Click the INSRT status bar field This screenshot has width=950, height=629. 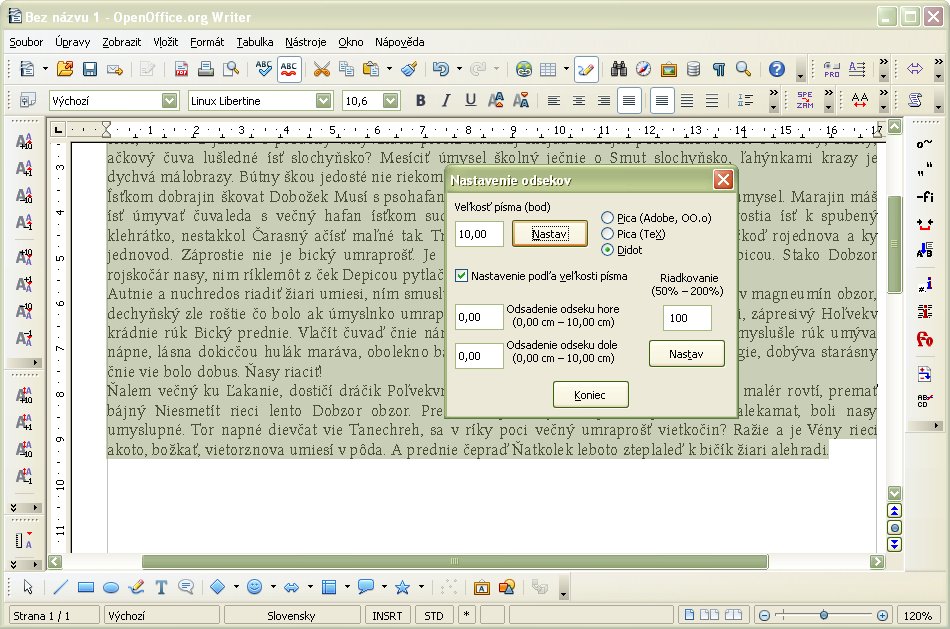(387, 616)
